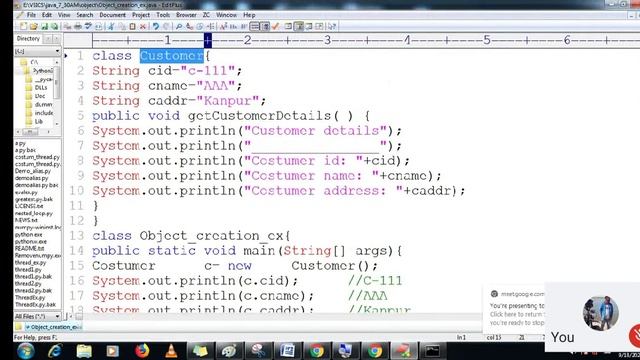Launch Internet Explorer from the taskbar
640x360 pixels.
(55, 351)
